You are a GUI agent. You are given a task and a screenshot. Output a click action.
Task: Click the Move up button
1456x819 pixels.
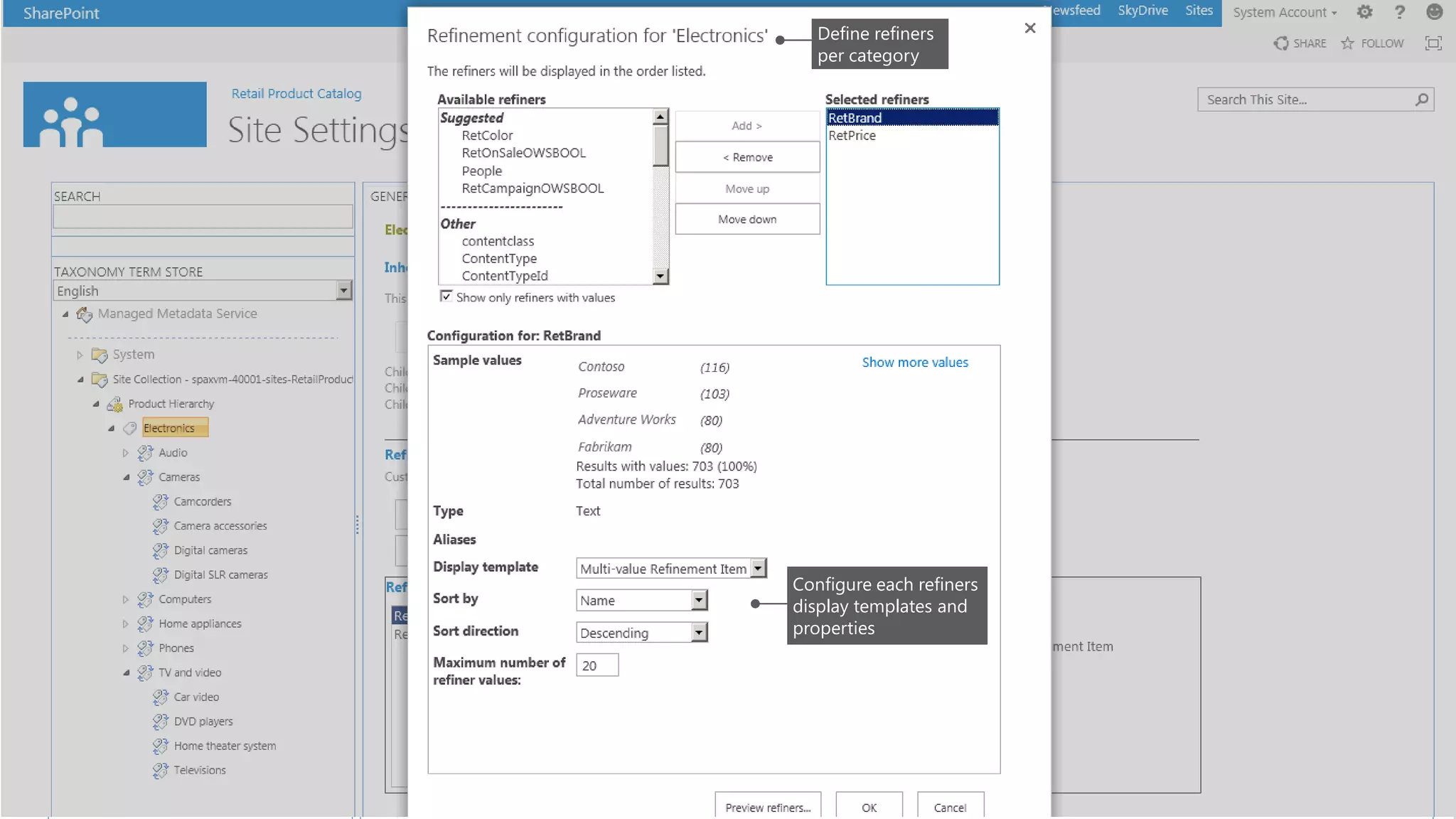(747, 188)
